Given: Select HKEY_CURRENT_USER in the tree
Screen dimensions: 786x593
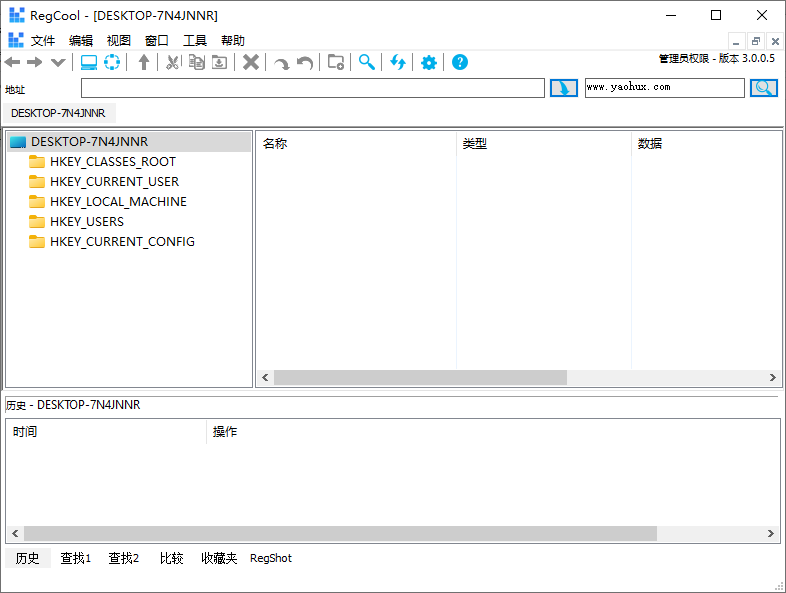Looking at the screenshot, I should coord(114,181).
